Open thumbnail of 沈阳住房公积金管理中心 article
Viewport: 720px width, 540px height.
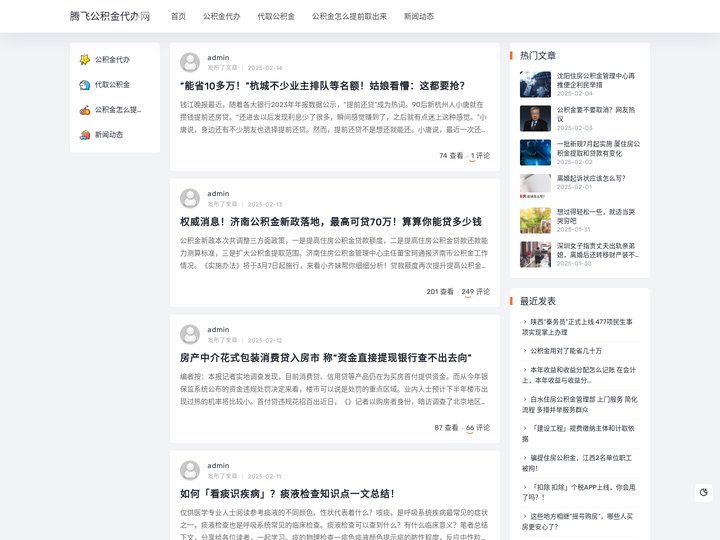point(535,84)
